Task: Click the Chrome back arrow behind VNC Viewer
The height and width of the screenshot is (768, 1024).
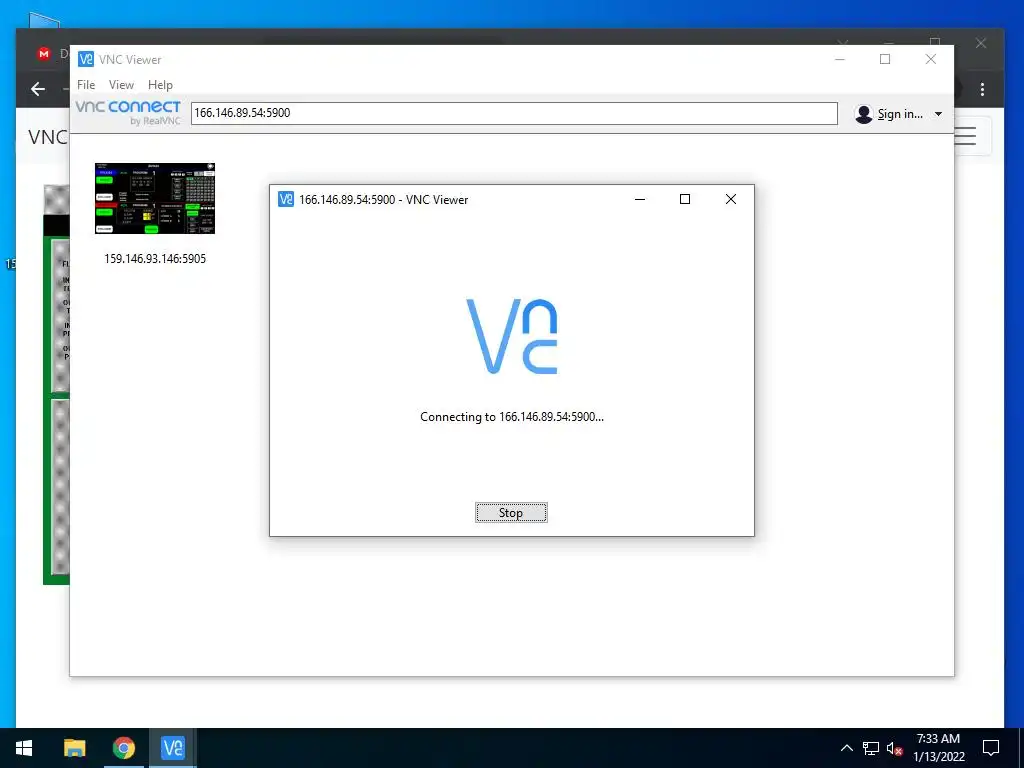Action: point(38,89)
